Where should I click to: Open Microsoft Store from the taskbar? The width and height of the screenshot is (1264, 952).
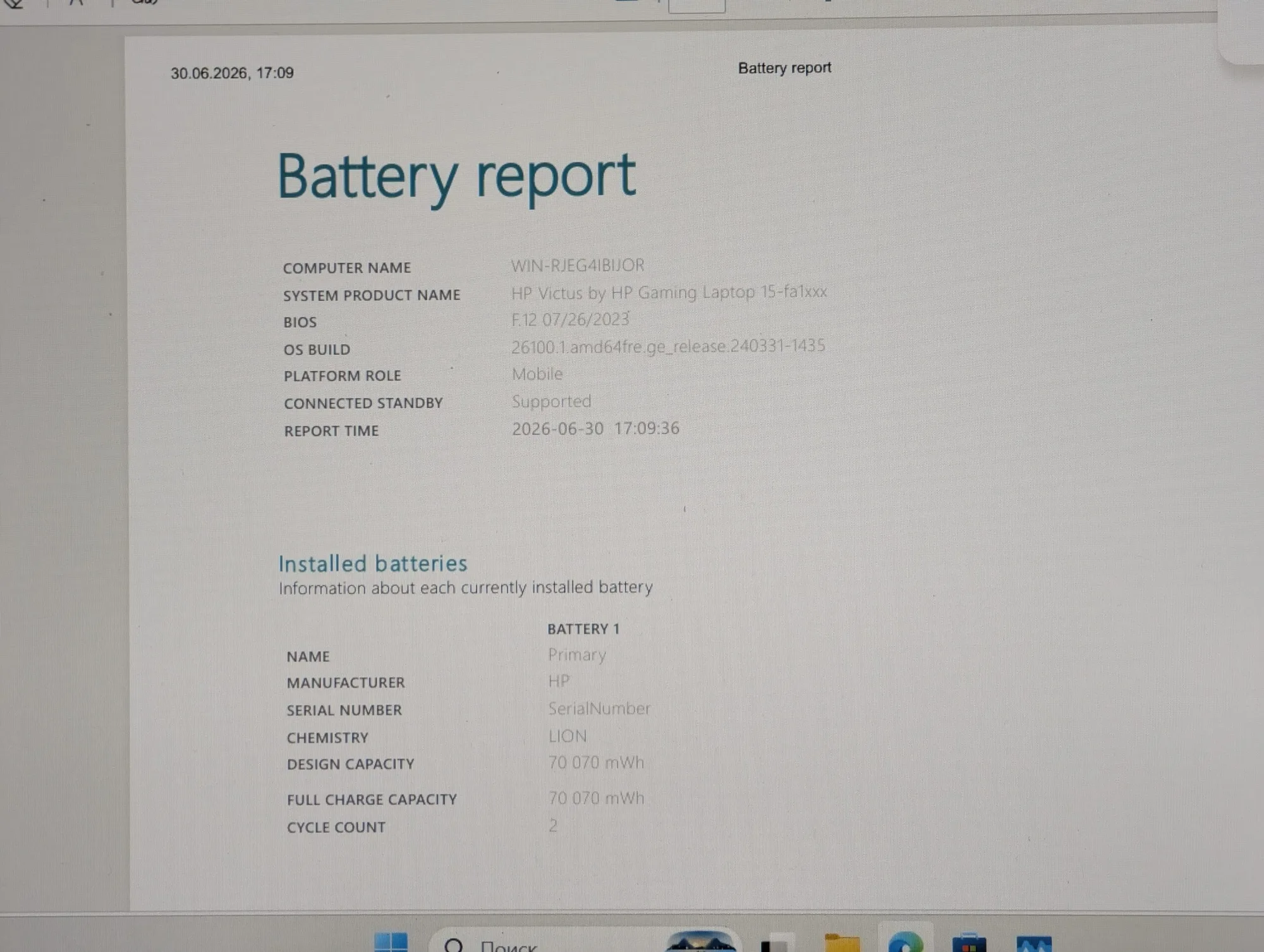(x=969, y=943)
